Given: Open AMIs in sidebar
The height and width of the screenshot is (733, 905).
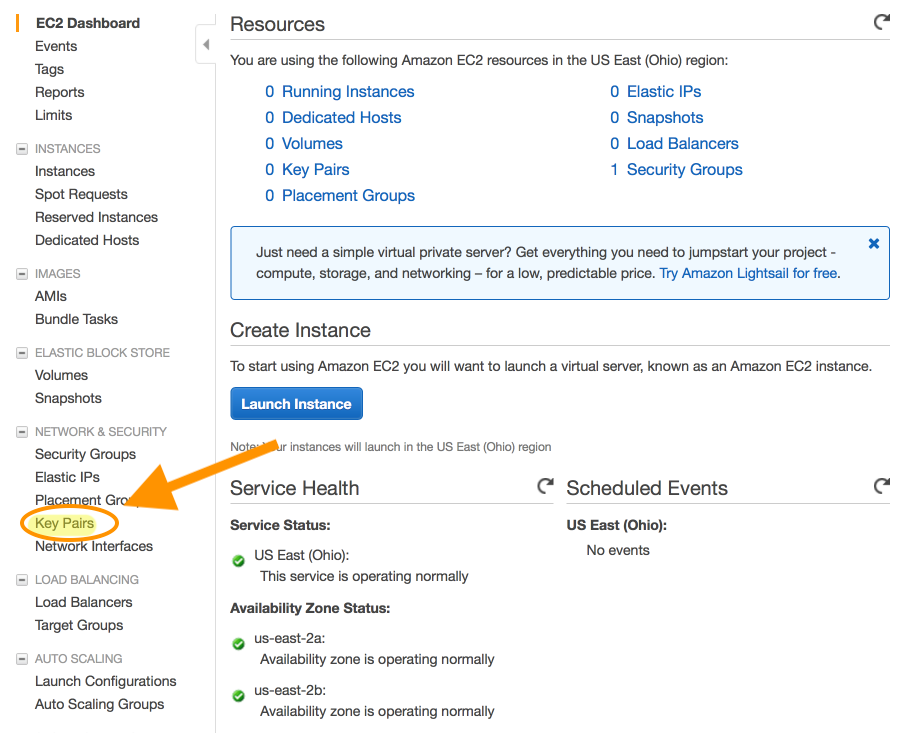Looking at the screenshot, I should tap(51, 296).
